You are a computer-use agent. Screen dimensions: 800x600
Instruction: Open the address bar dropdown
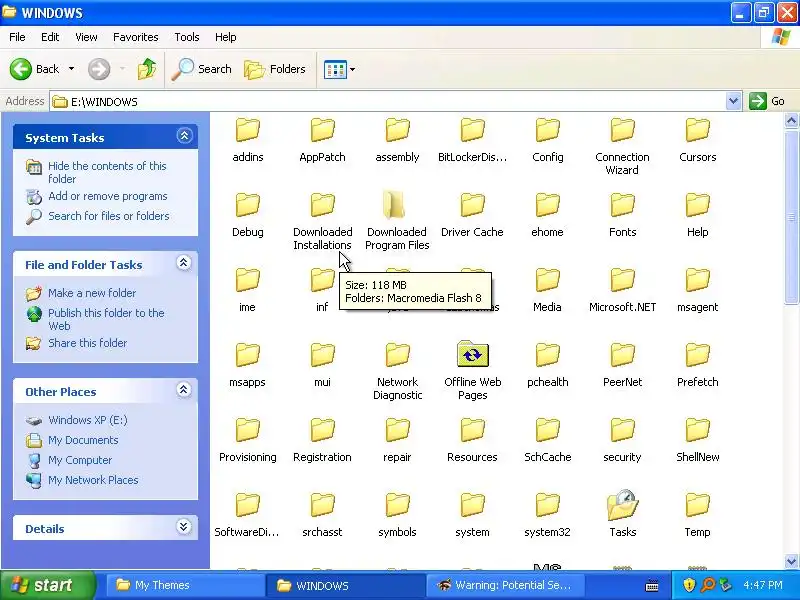tap(733, 101)
